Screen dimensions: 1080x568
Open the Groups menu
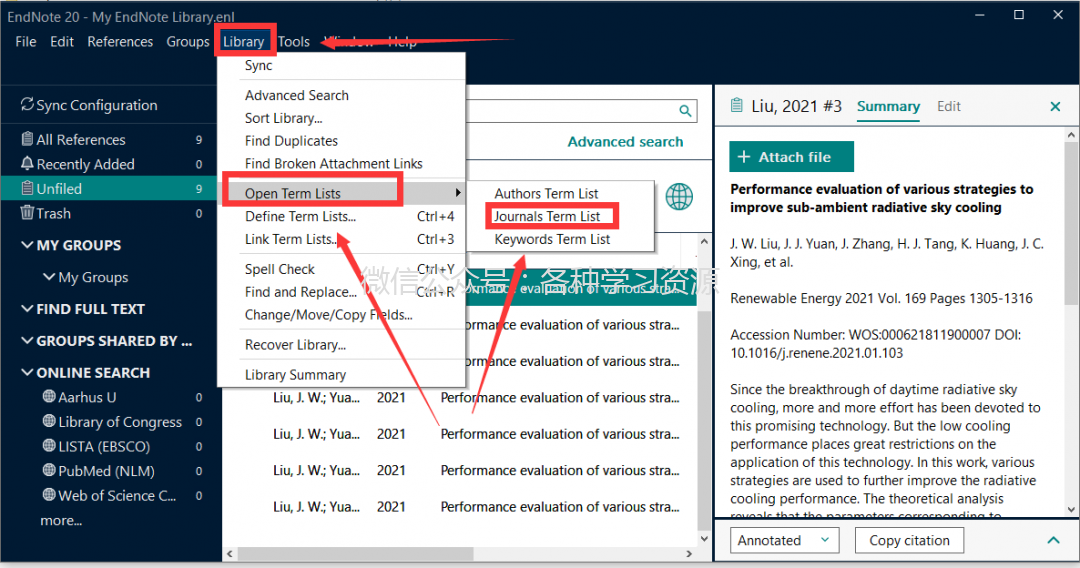[x=187, y=41]
